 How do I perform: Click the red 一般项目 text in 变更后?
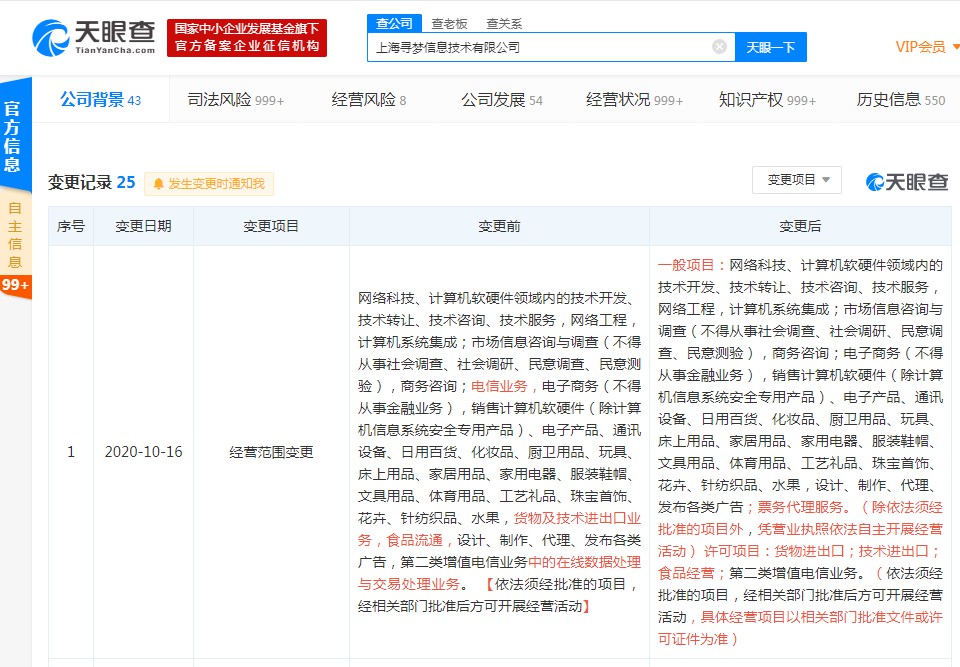click(686, 265)
